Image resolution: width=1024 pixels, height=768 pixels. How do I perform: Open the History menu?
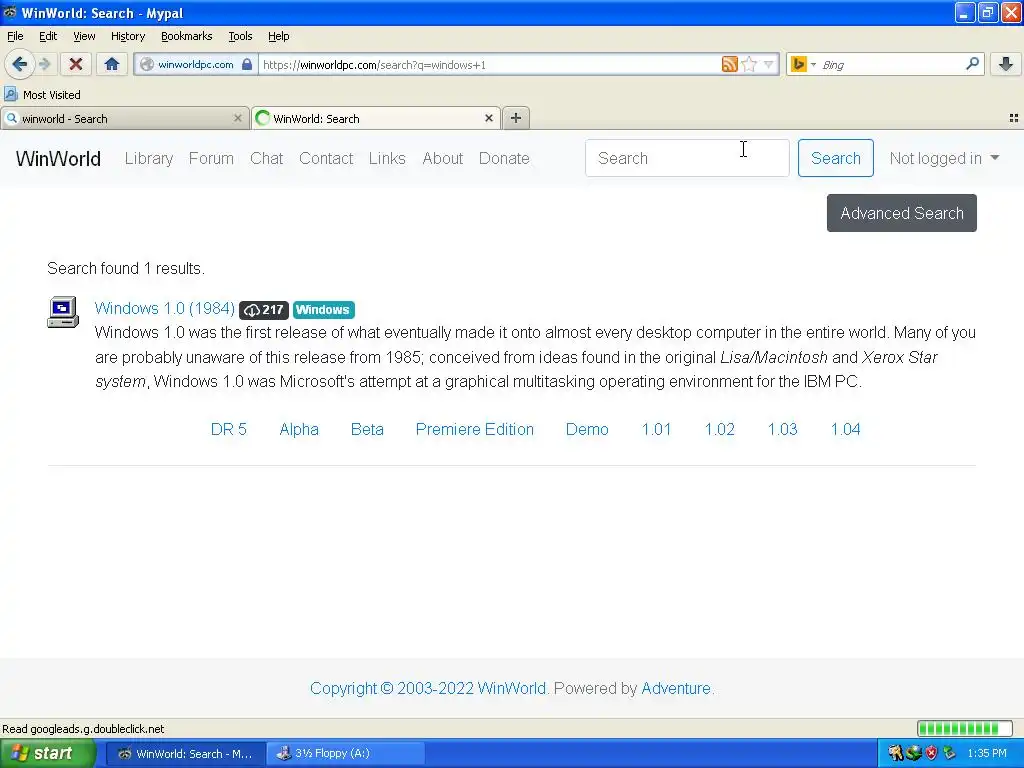127,36
